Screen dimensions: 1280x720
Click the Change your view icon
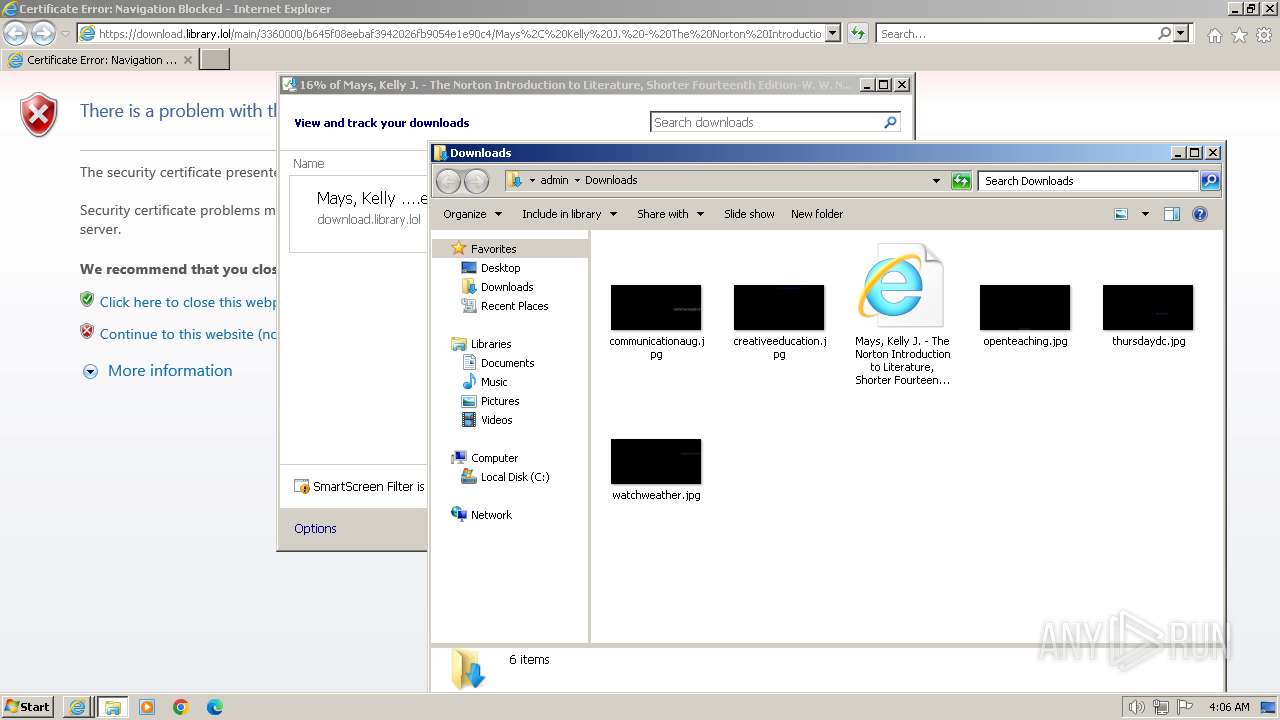click(x=1121, y=214)
